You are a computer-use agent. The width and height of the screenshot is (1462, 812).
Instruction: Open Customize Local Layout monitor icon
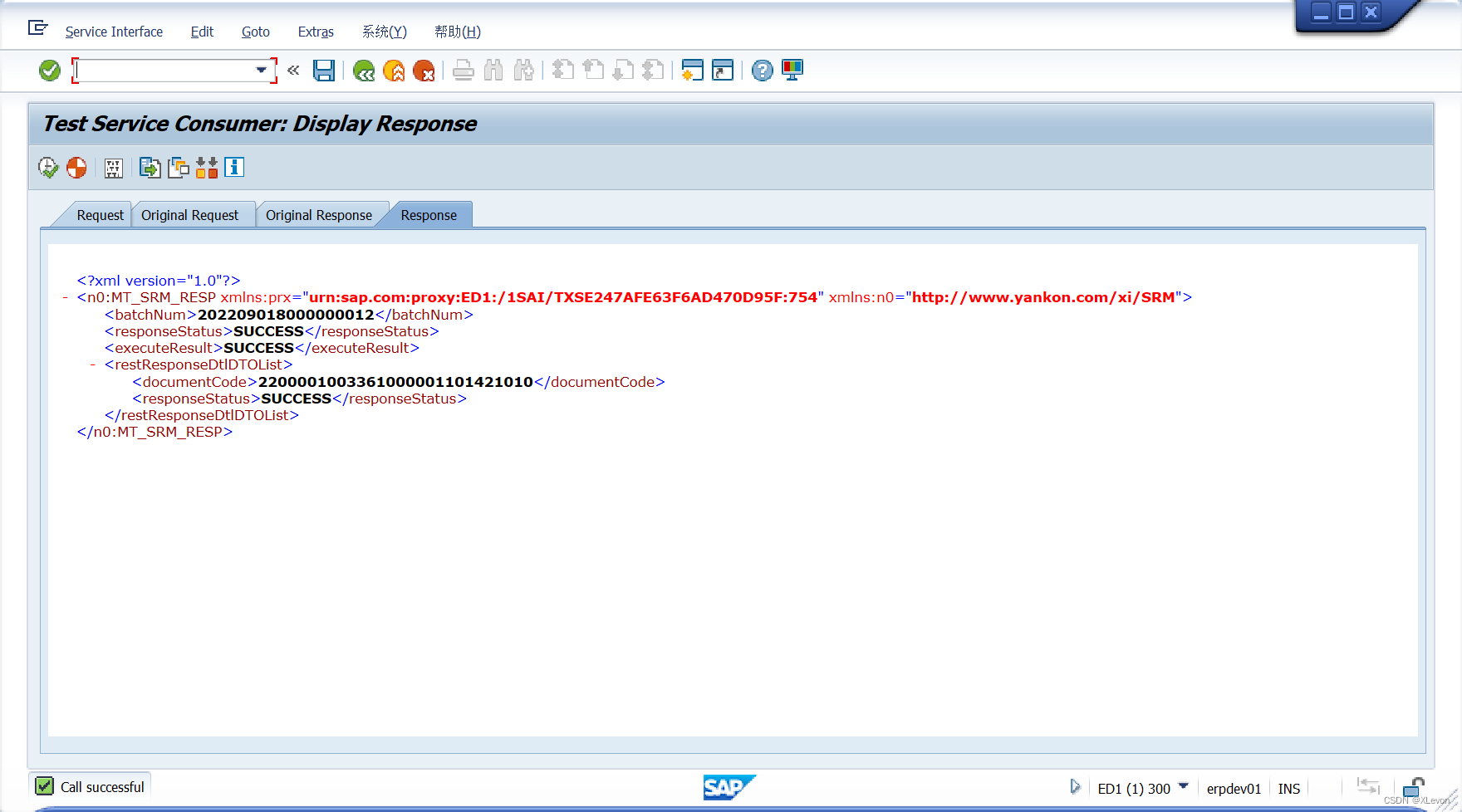pyautogui.click(x=792, y=71)
